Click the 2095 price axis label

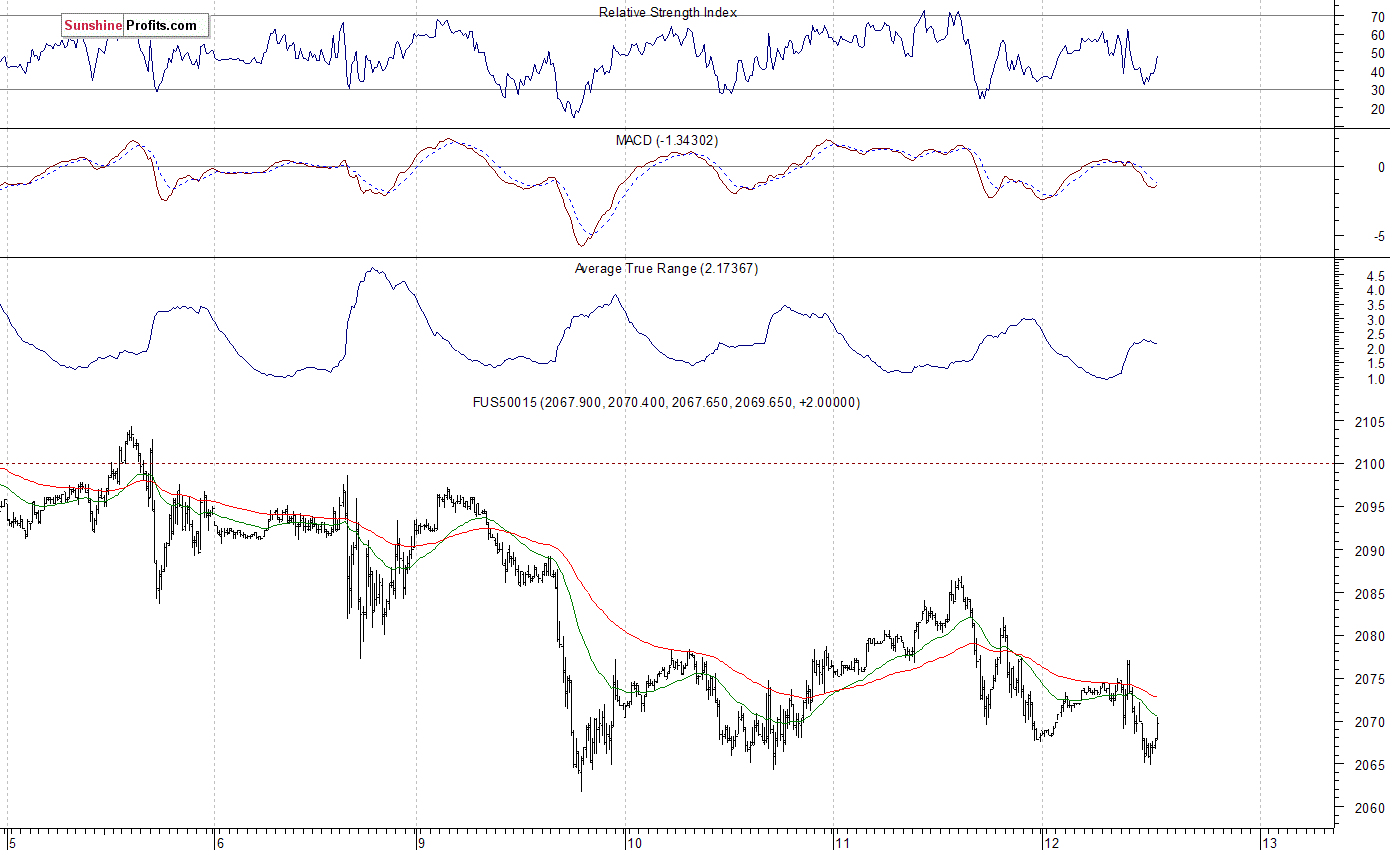coord(1371,508)
